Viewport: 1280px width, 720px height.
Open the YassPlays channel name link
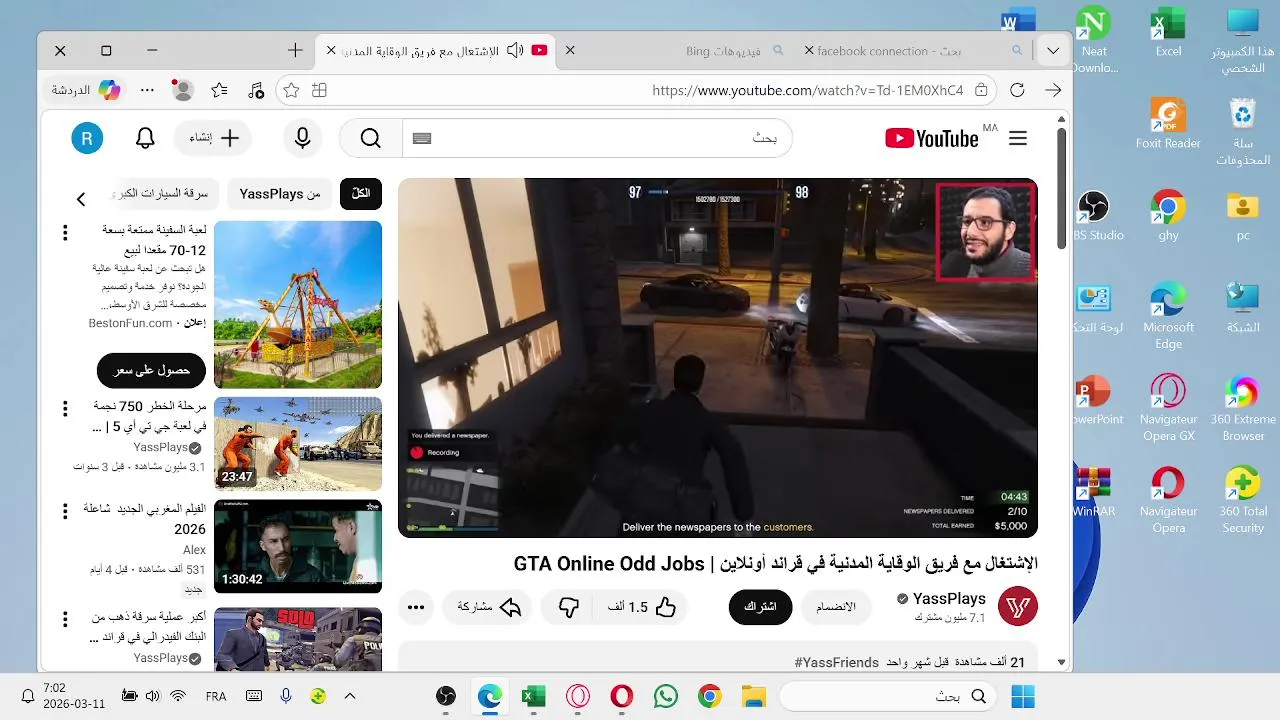coord(949,598)
